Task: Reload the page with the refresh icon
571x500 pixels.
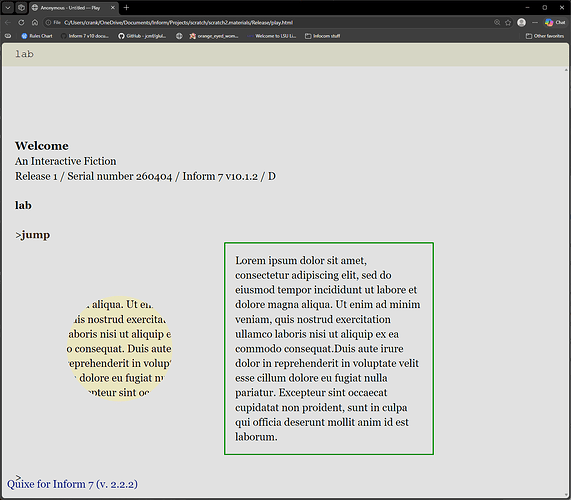Action: [x=21, y=23]
